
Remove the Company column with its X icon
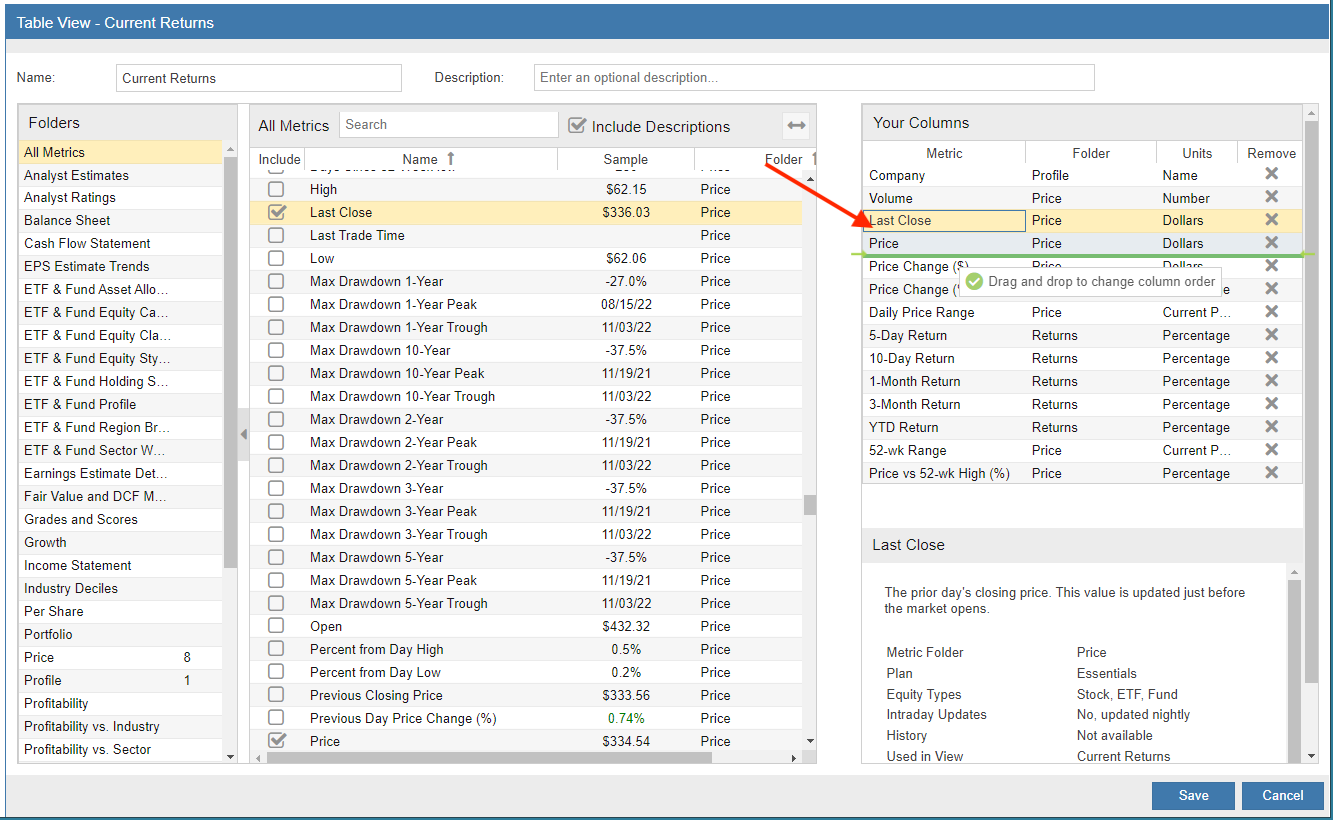pyautogui.click(x=1271, y=174)
